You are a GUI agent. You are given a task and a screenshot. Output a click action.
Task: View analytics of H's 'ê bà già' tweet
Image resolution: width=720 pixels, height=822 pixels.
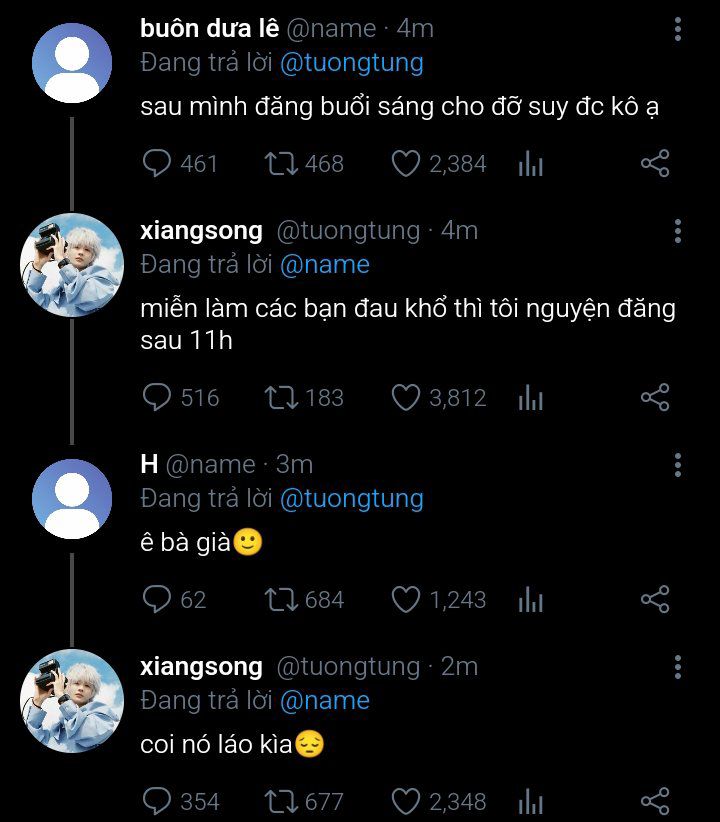point(530,600)
